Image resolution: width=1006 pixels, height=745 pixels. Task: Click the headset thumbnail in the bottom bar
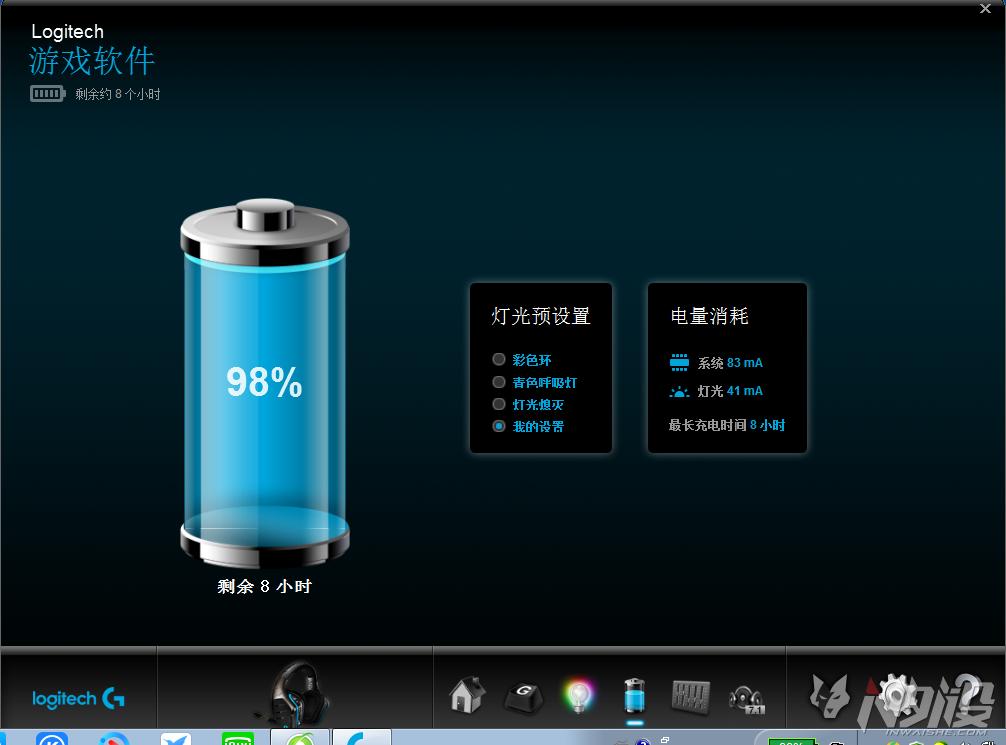(294, 690)
